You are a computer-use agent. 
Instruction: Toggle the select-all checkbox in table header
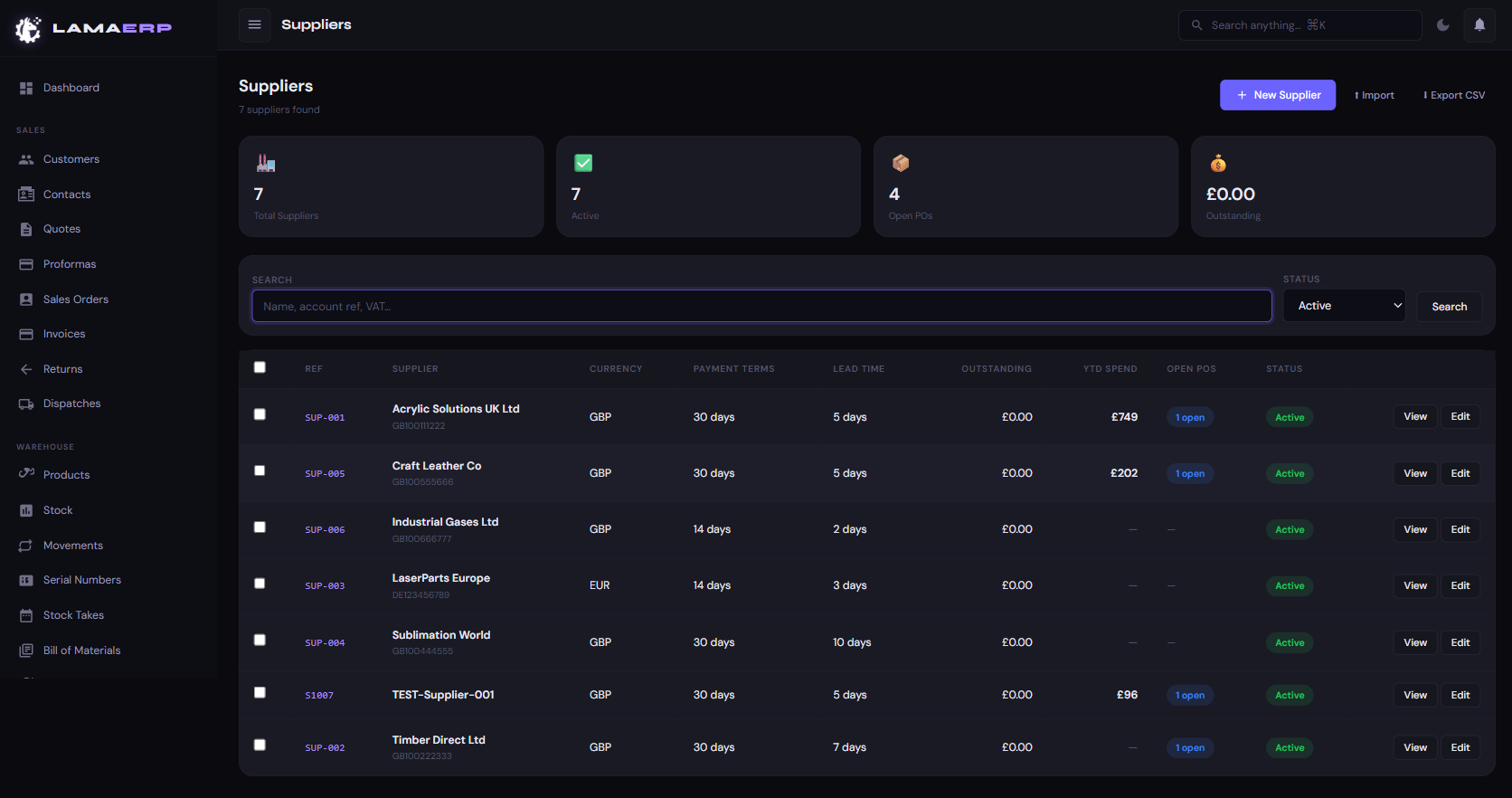pos(260,367)
